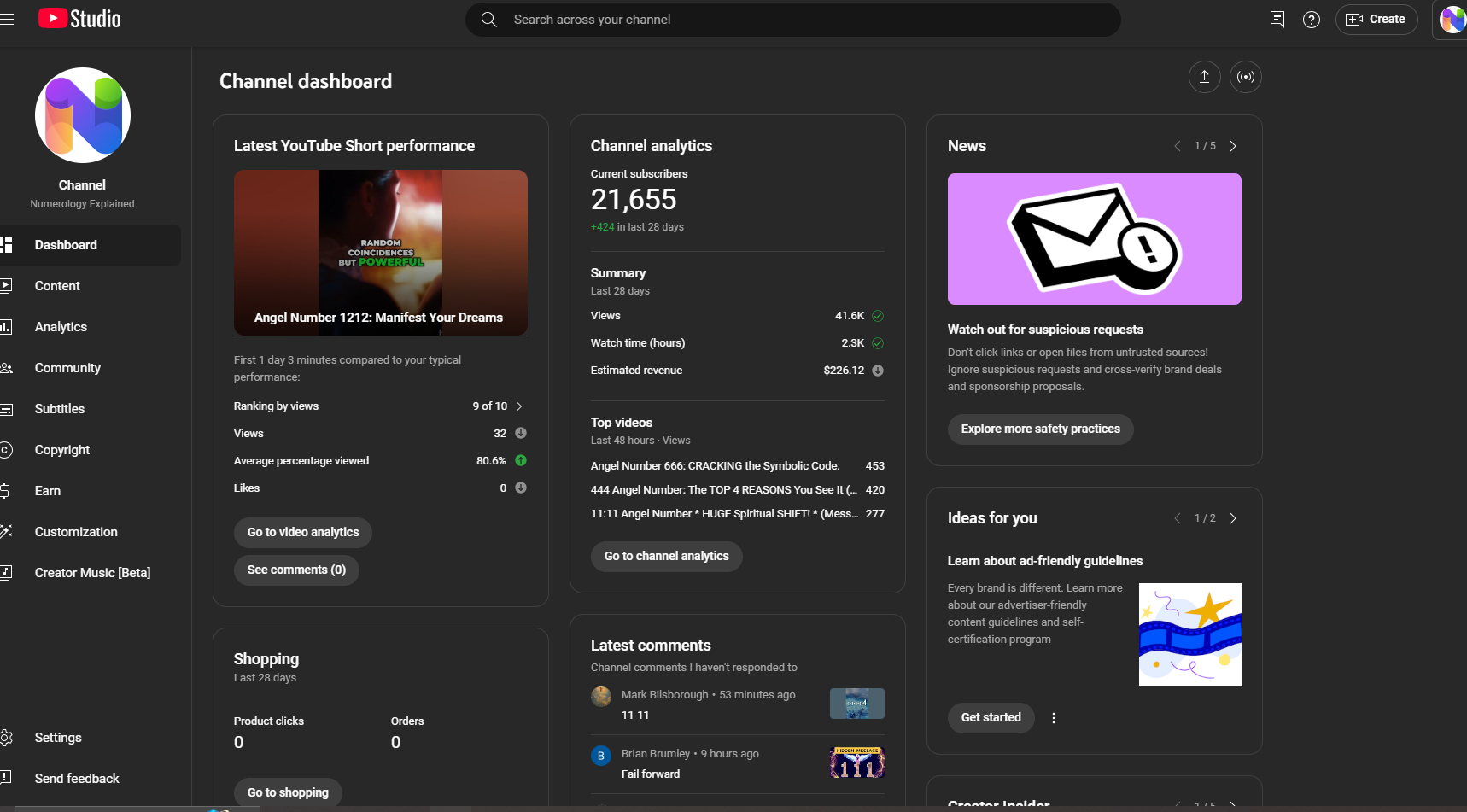Click See comments (0)

[296, 570]
